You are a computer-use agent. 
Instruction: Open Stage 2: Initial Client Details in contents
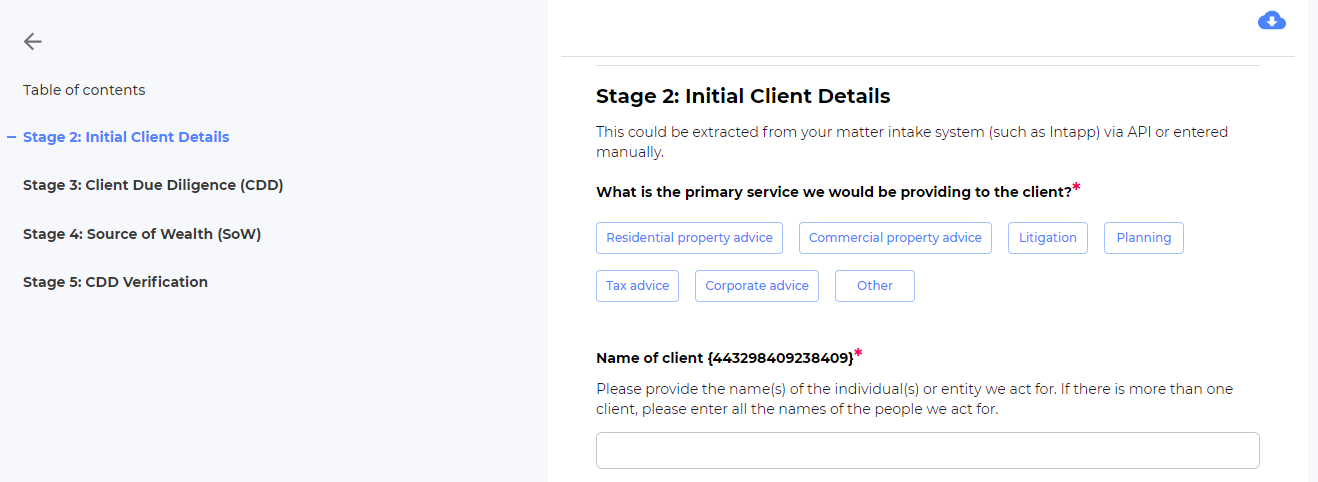pos(126,137)
